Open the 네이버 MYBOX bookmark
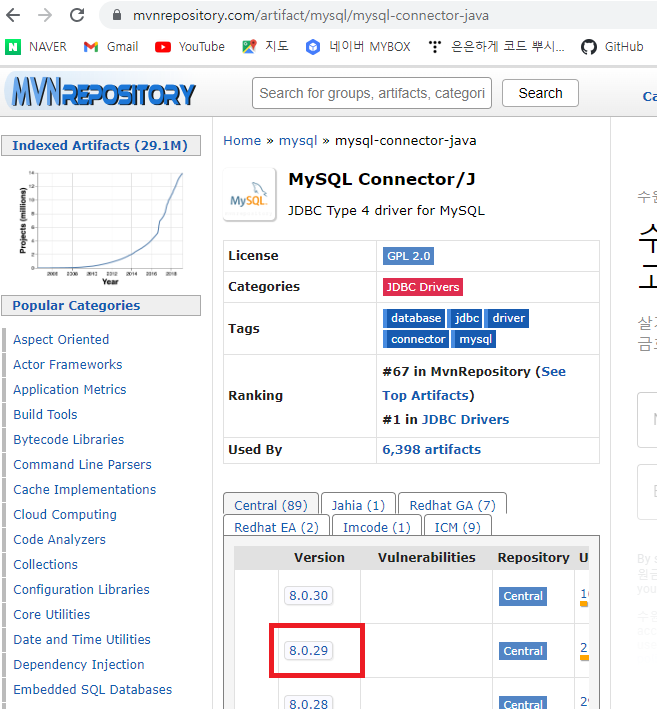657x709 pixels. click(358, 47)
